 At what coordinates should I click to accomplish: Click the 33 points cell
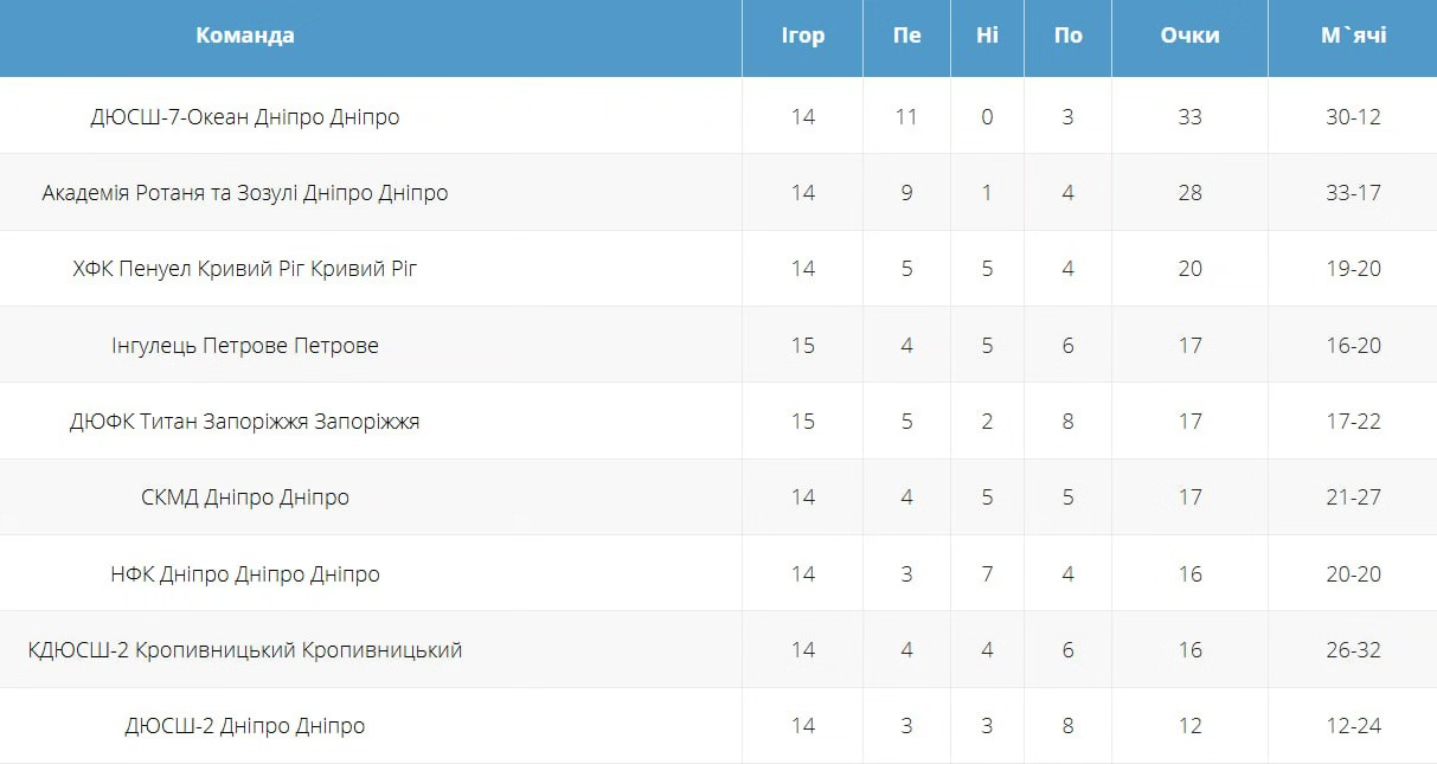click(1189, 117)
